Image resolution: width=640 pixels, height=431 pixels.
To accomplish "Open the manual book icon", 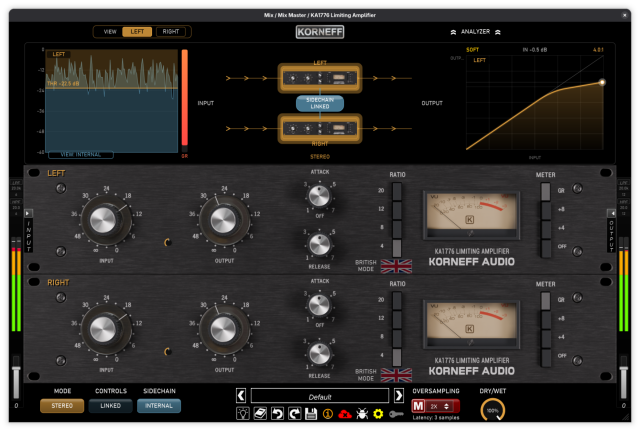I will [260, 414].
